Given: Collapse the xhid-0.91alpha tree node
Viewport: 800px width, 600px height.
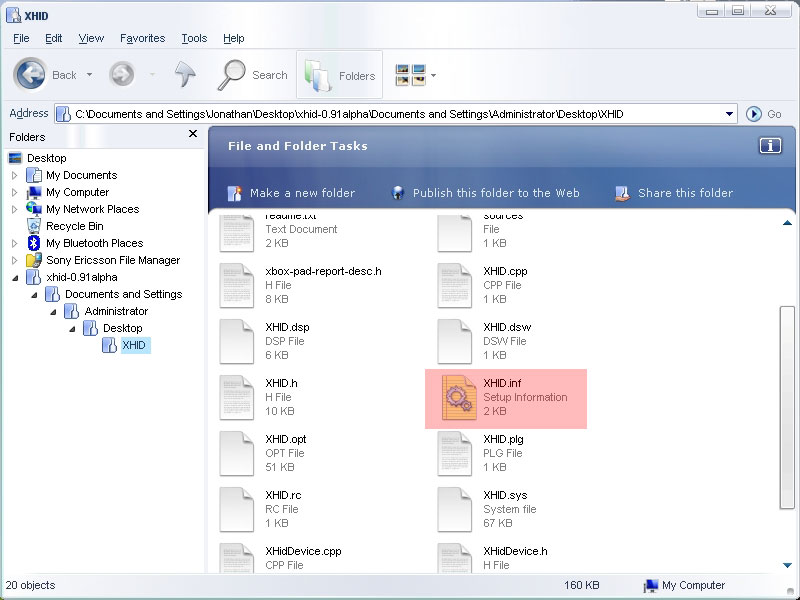Looking at the screenshot, I should coord(14,277).
